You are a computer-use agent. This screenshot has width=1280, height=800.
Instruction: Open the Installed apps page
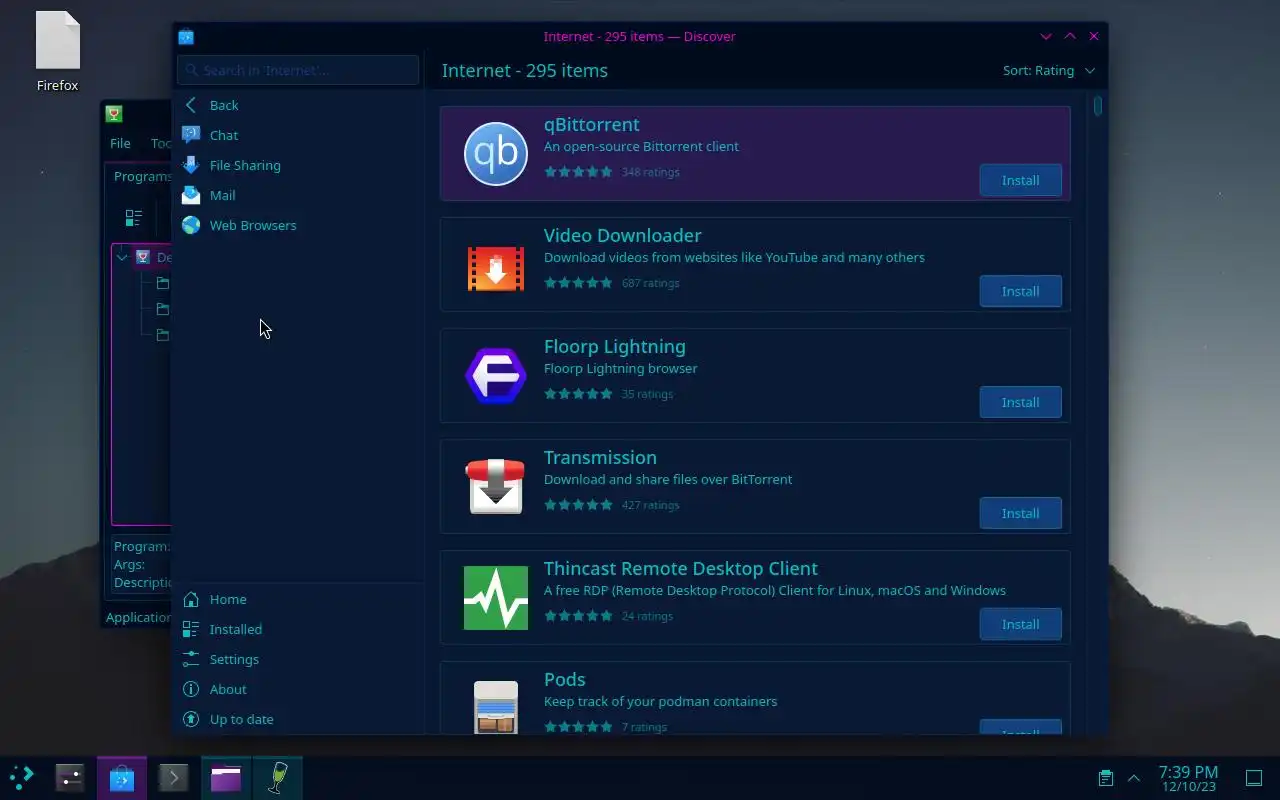click(298, 629)
